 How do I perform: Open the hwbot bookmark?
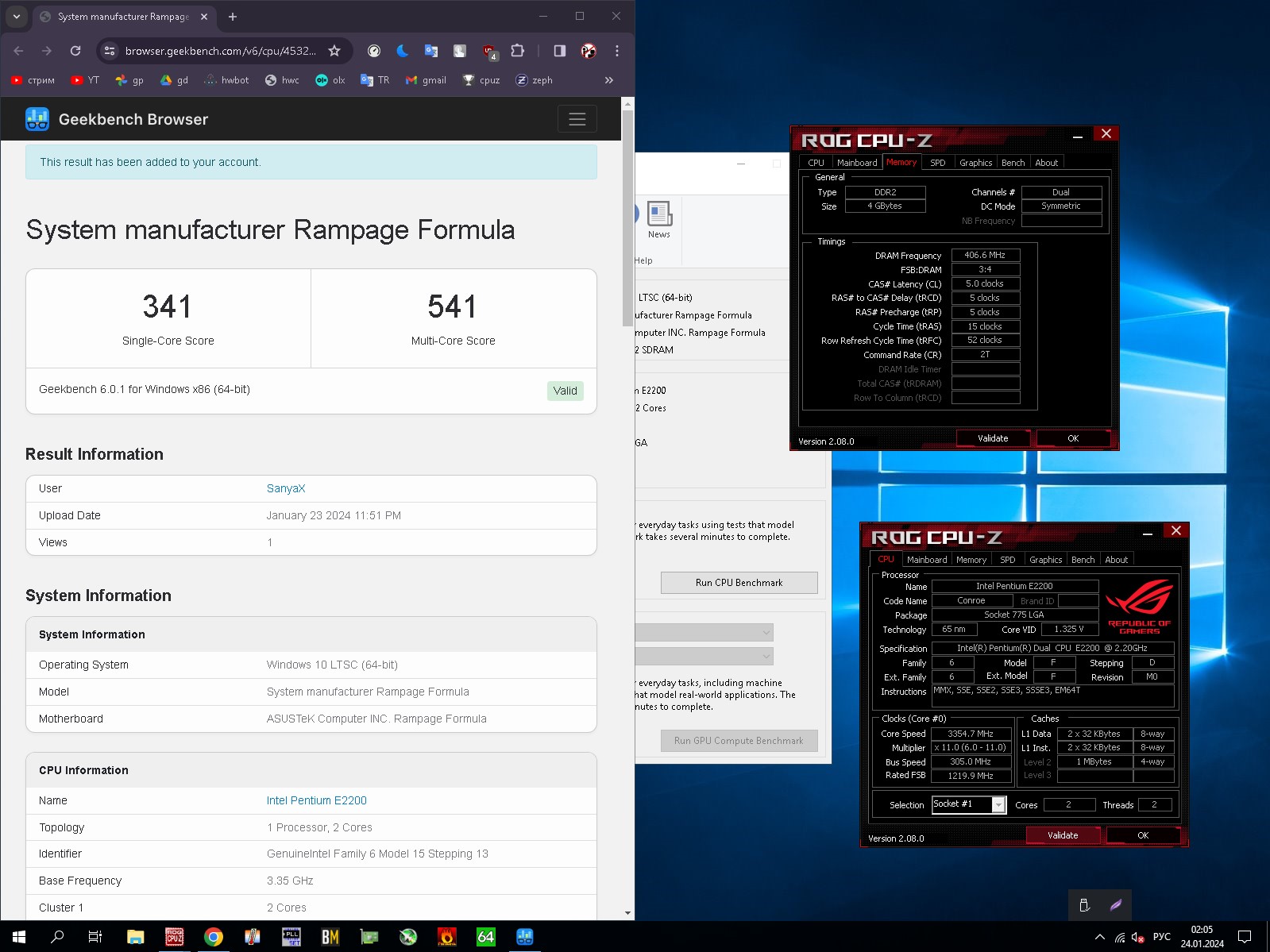coord(226,80)
